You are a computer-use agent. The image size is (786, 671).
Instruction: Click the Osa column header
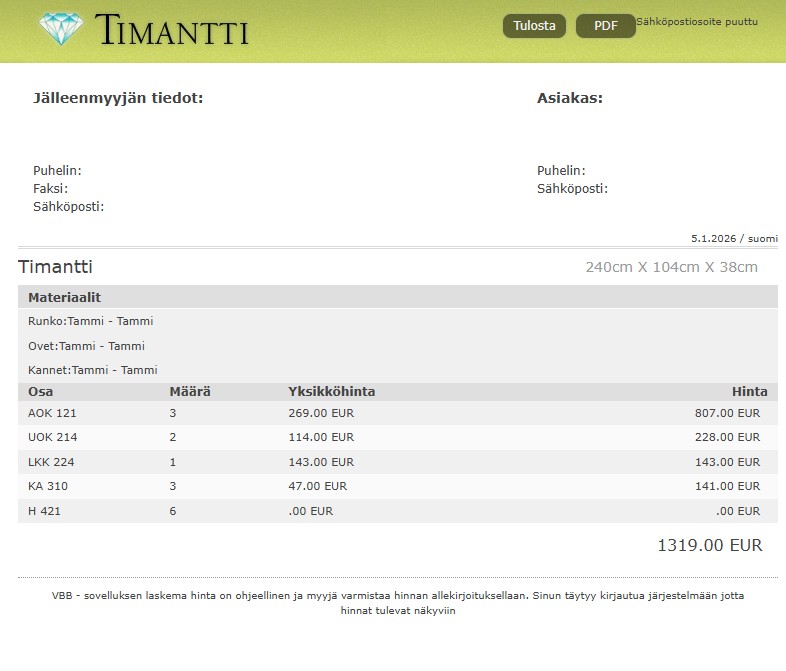[41, 392]
